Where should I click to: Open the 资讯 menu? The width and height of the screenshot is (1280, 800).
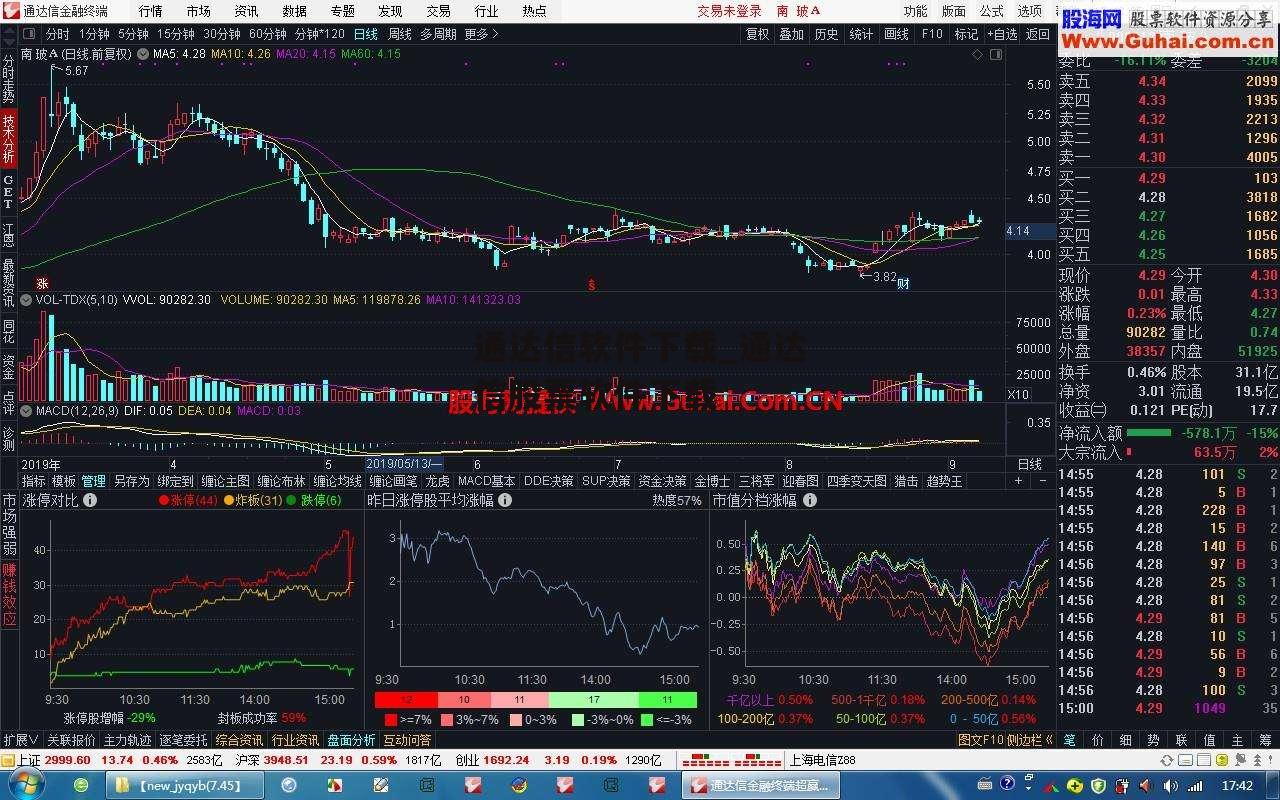coord(246,11)
